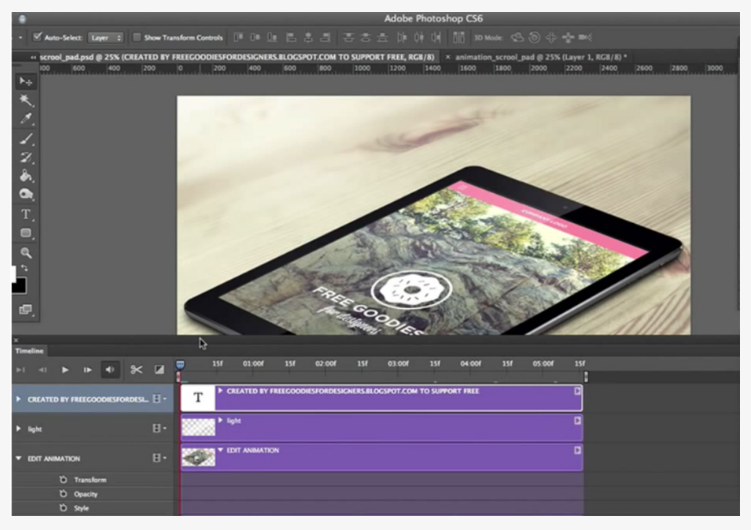
Task: Open filmstrip menu for CREATED BY track
Action: pyautogui.click(x=159, y=399)
